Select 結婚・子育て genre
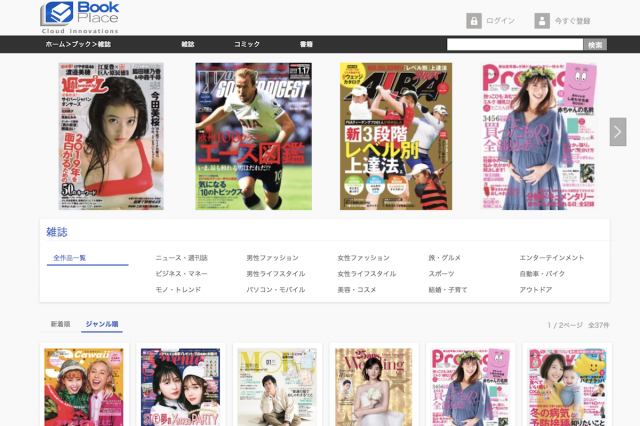This screenshot has width=640, height=426. 448,290
